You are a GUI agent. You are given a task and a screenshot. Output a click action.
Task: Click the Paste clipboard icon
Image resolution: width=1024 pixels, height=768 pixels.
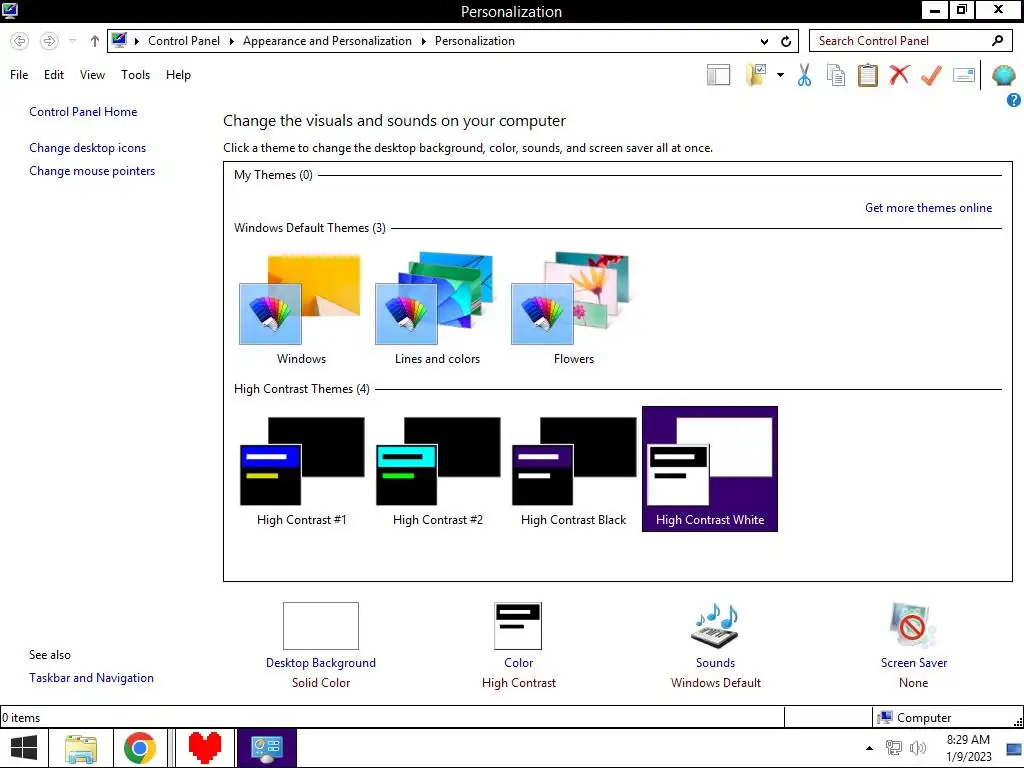(868, 74)
